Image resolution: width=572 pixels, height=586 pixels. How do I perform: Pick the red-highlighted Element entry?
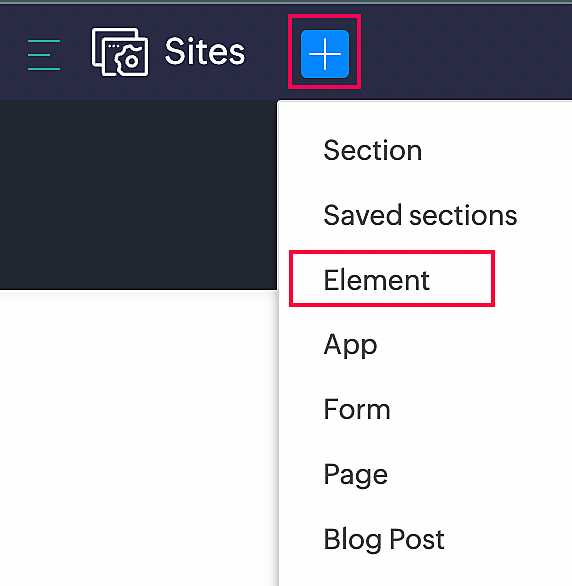point(392,280)
